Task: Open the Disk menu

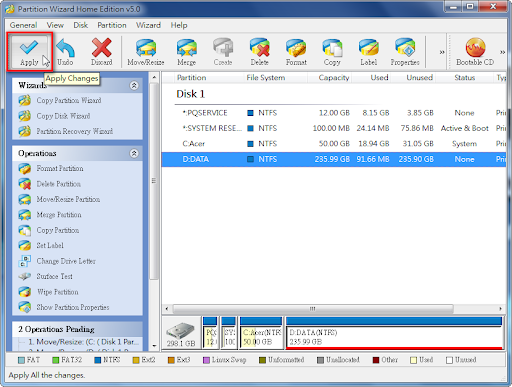Action: point(81,25)
